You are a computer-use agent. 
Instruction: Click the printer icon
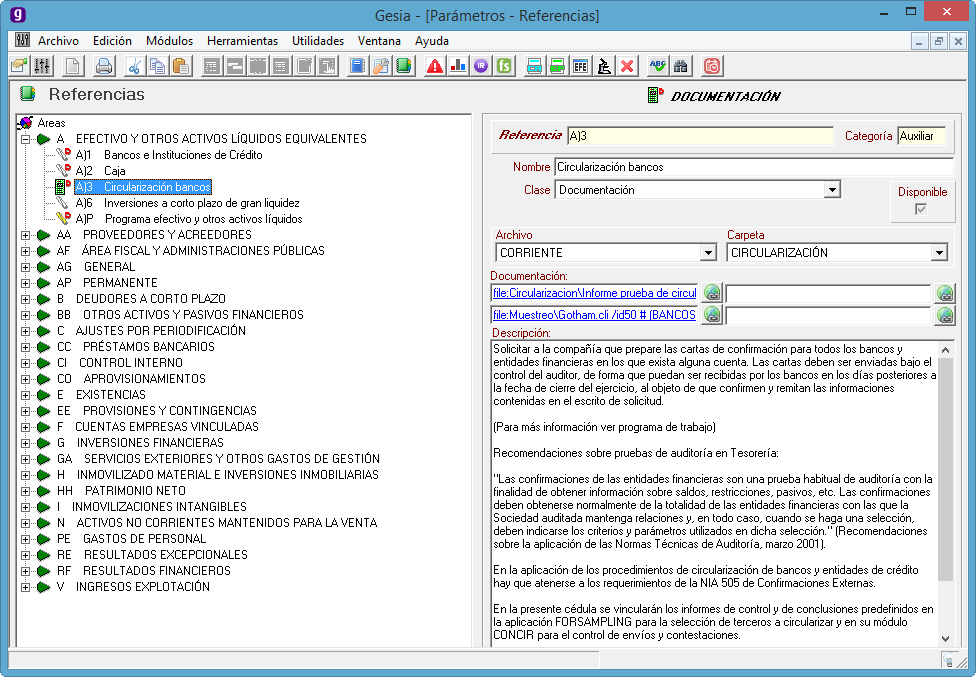click(x=103, y=66)
